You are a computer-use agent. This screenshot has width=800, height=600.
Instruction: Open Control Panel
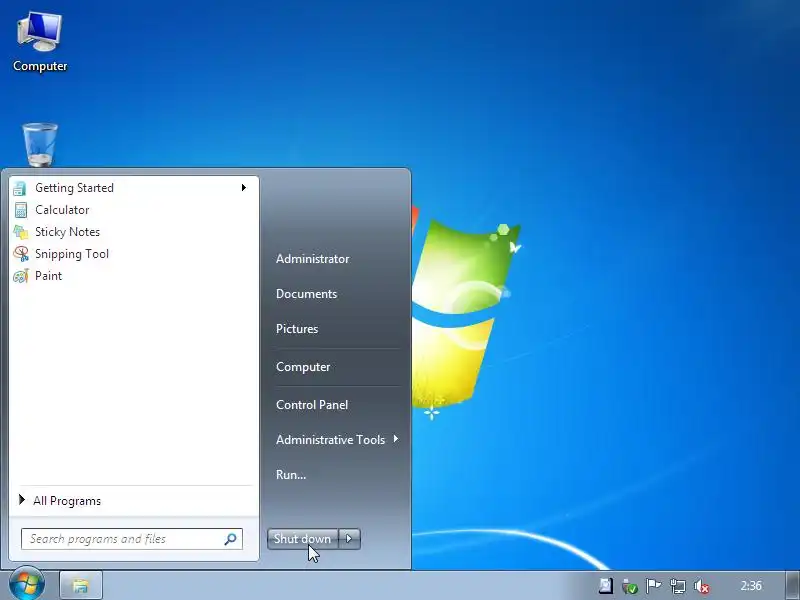pyautogui.click(x=312, y=405)
